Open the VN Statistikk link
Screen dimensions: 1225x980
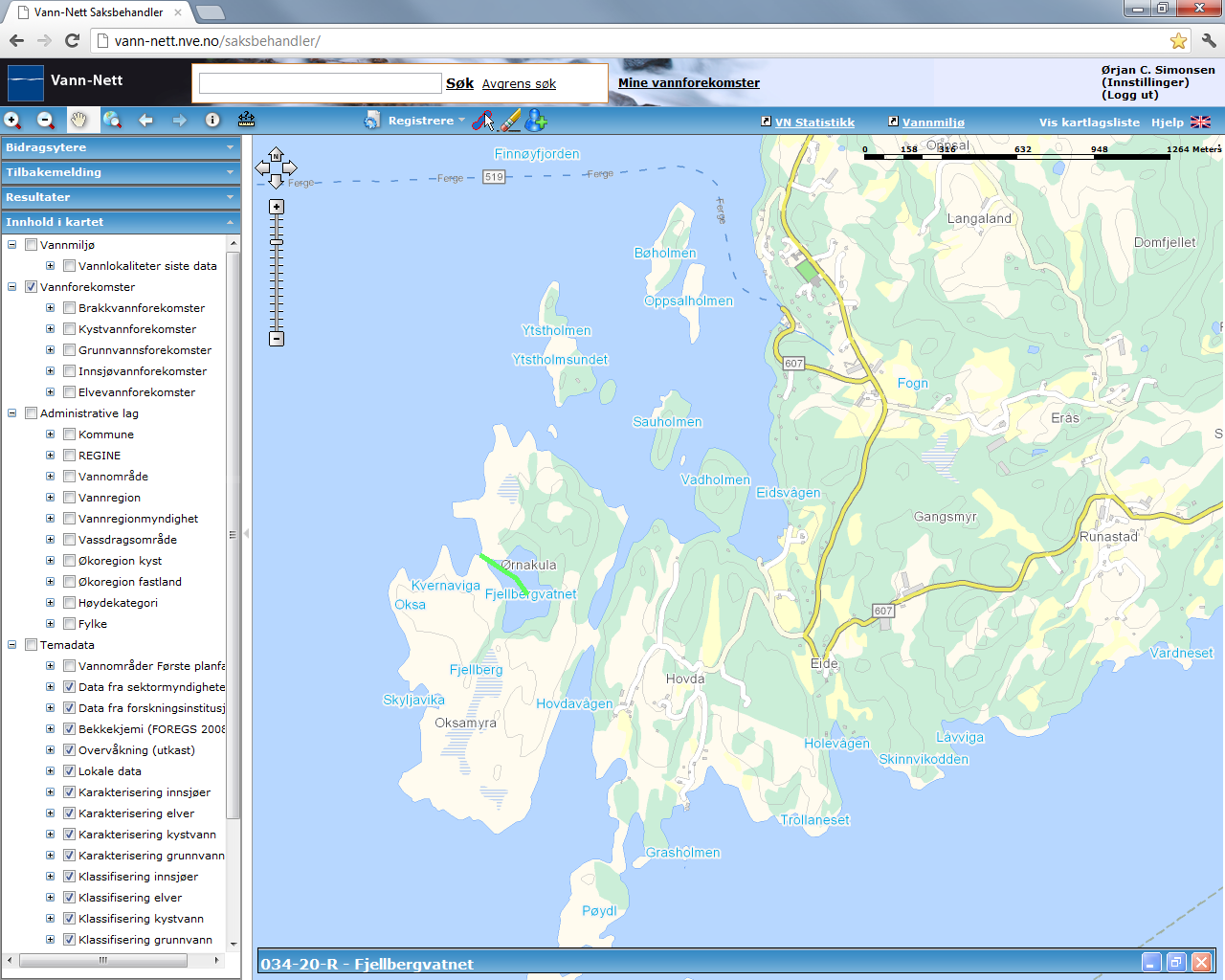pyautogui.click(x=814, y=122)
